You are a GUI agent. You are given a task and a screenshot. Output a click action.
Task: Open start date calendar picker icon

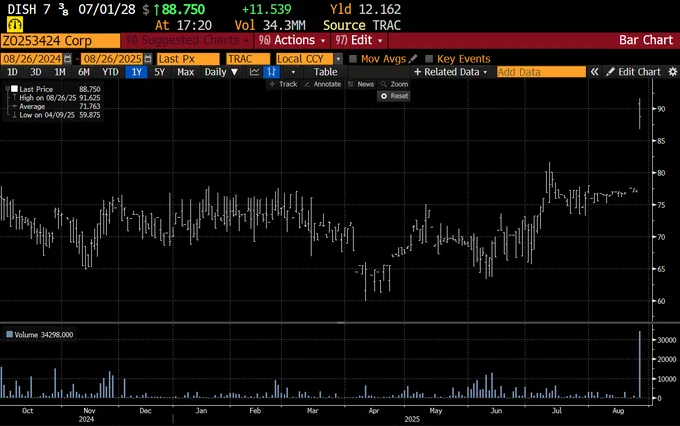coord(68,59)
